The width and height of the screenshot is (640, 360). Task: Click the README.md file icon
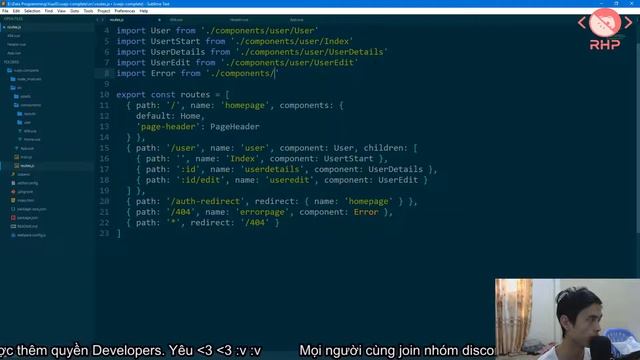pyautogui.click(x=13, y=226)
